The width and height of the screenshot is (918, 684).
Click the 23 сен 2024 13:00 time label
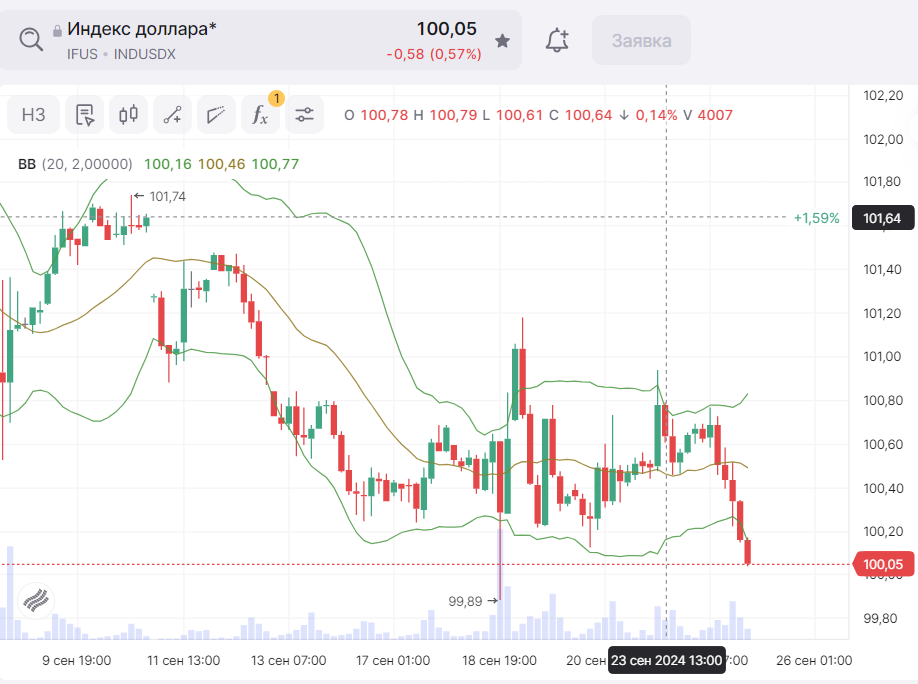666,661
